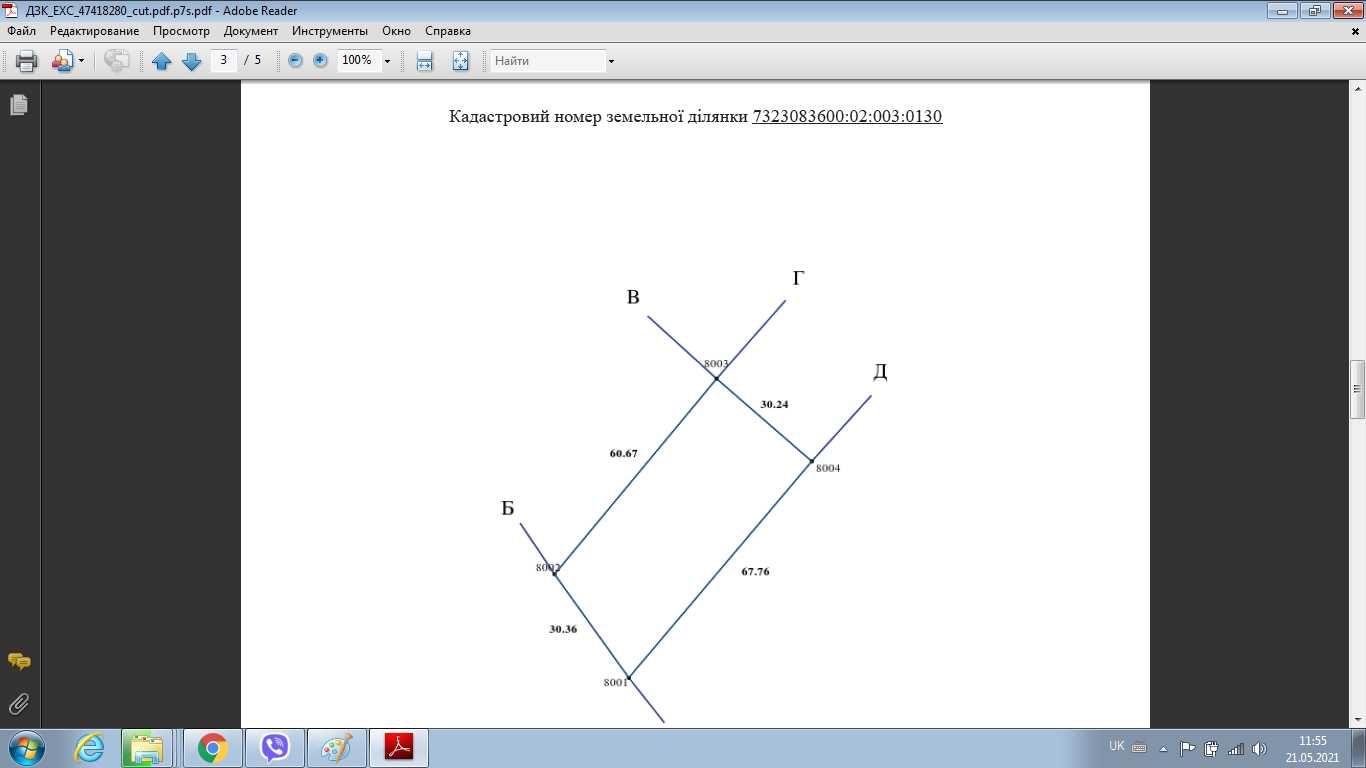Screen dimensions: 1366x768
Task: Click the power plug tray icon
Action: (x=1211, y=748)
